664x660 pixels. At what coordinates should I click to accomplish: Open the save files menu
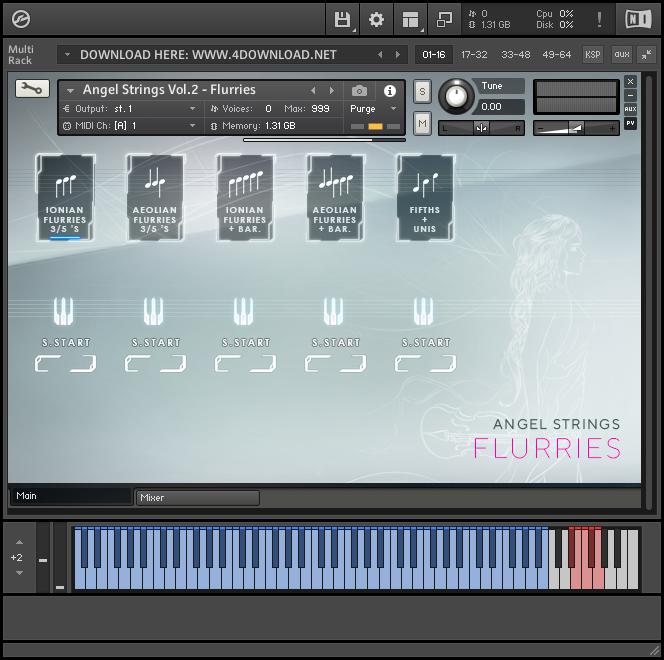click(x=343, y=19)
